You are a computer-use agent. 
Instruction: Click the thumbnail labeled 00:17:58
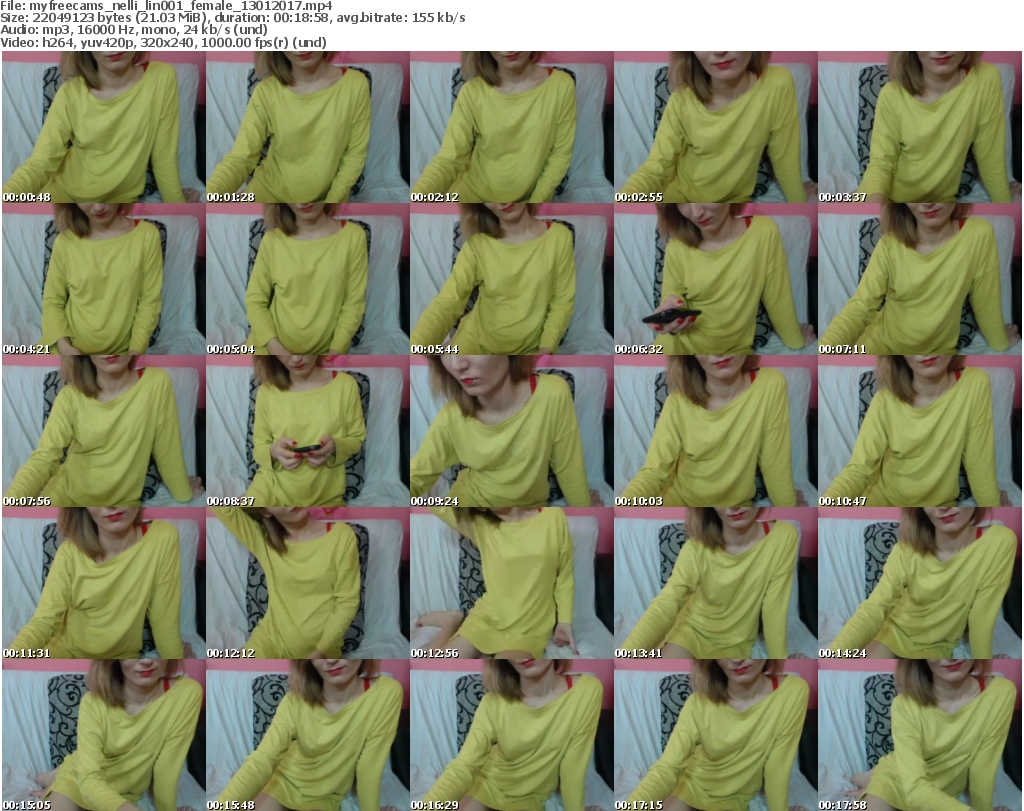pyautogui.click(x=920, y=735)
